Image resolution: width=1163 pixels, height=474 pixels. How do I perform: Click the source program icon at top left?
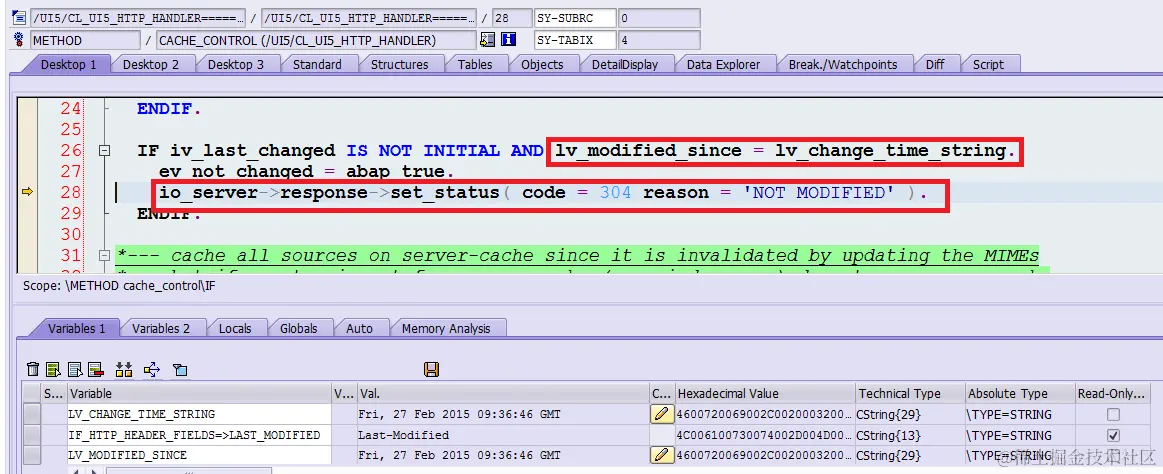pyautogui.click(x=19, y=18)
